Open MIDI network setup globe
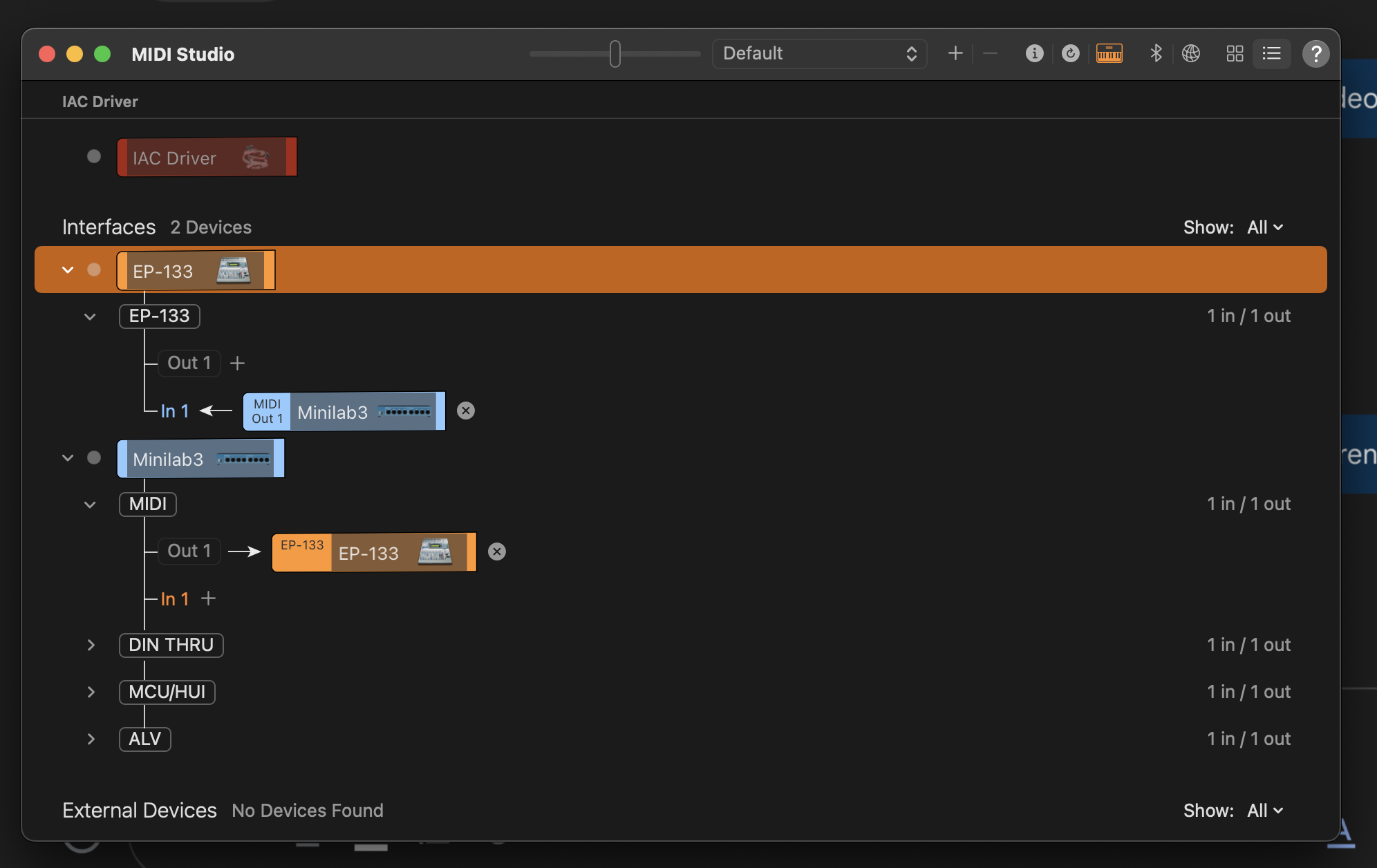 (x=1191, y=53)
